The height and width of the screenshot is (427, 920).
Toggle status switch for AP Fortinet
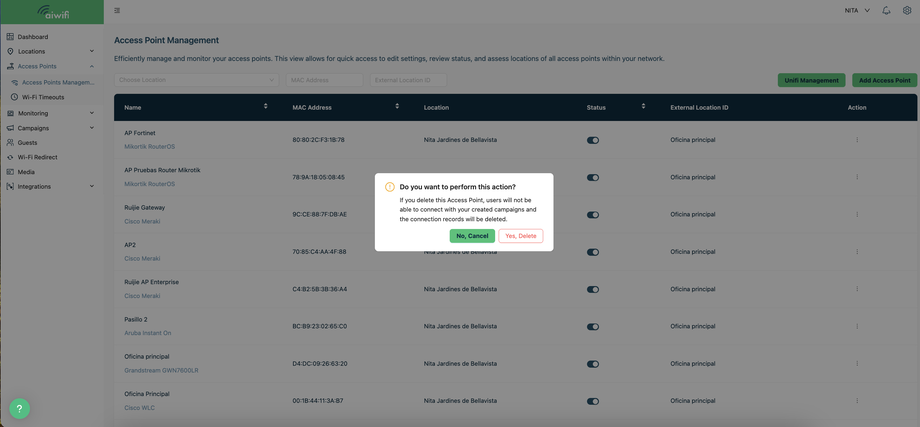593,140
